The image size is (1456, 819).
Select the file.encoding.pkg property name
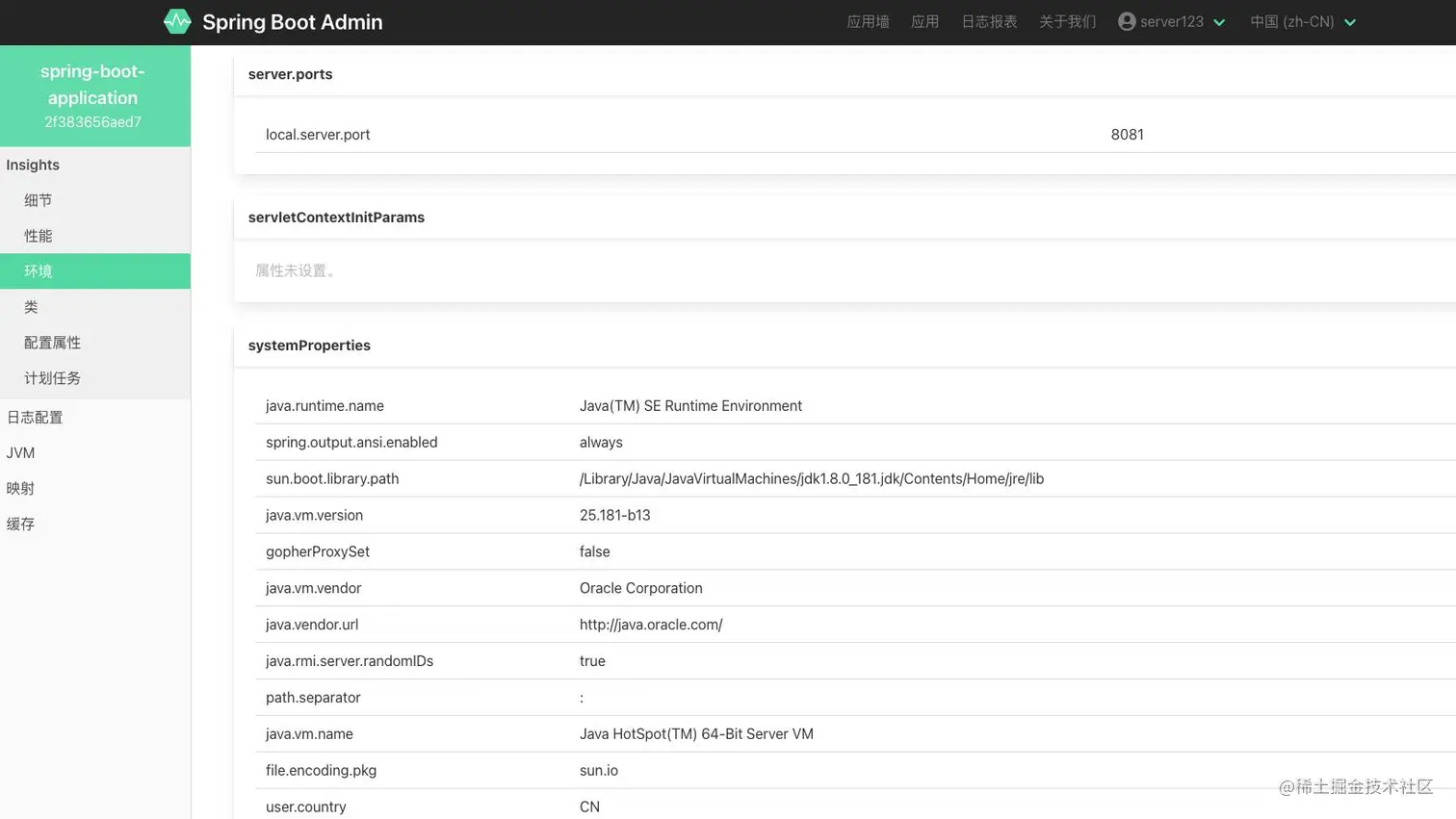click(x=321, y=772)
